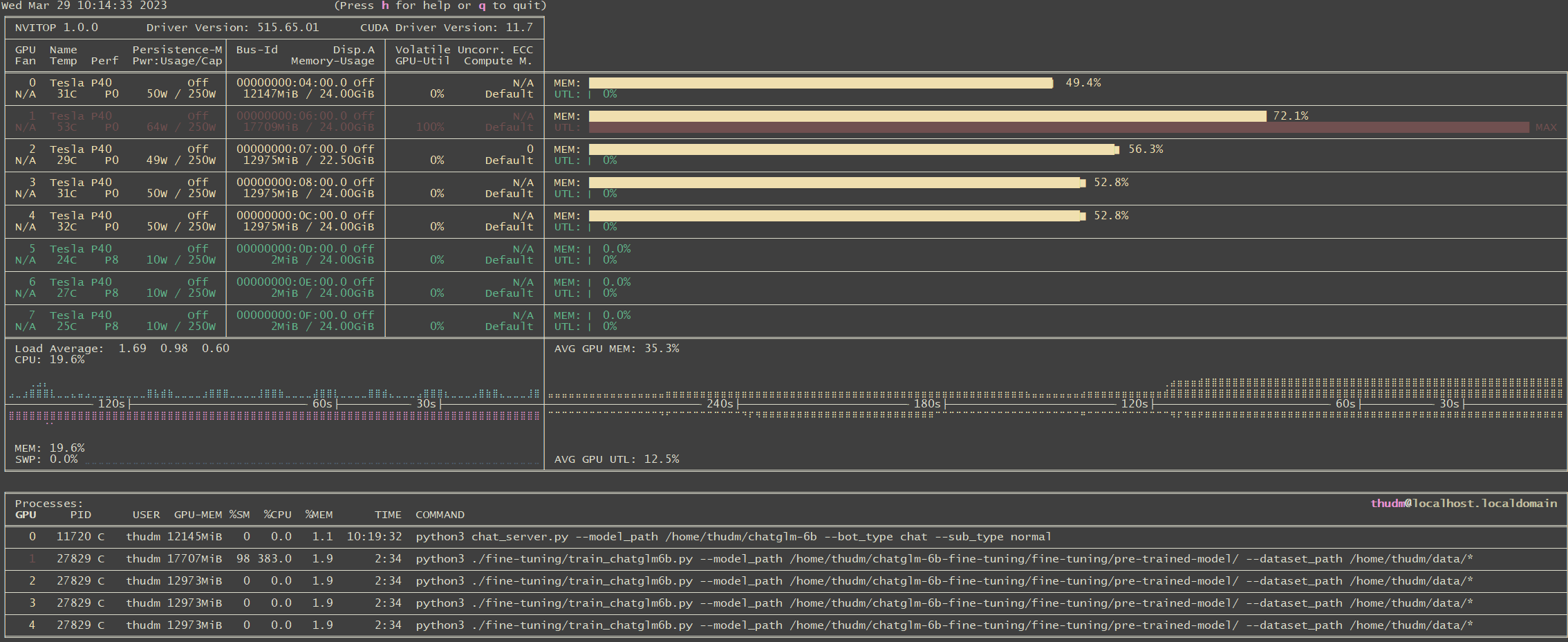Click GPU 0 memory bar showing 49.4%

point(821,83)
